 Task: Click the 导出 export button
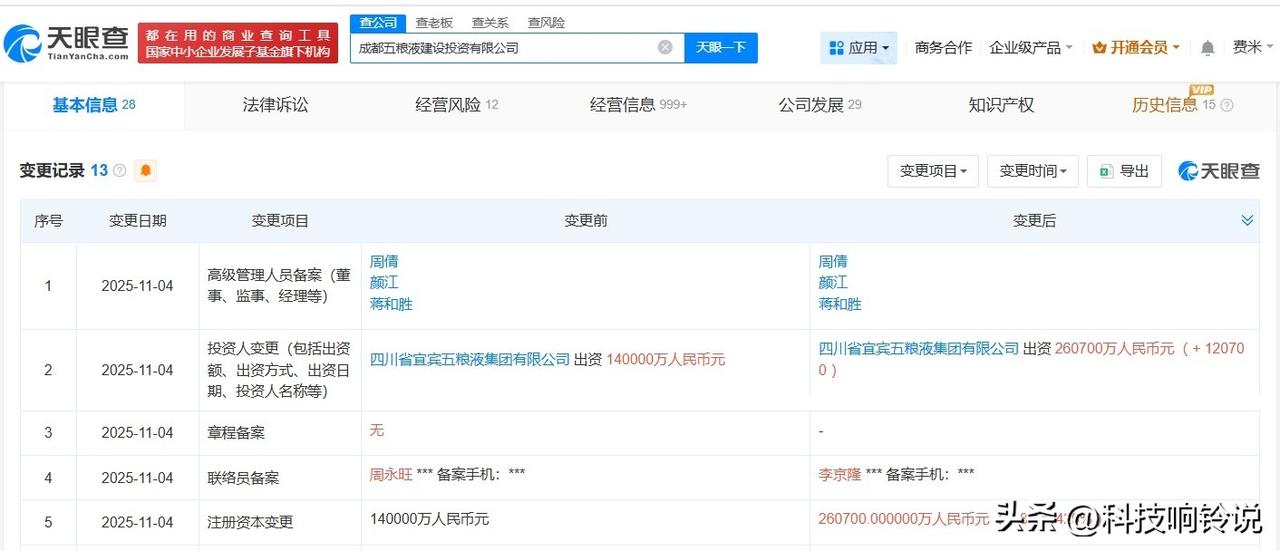tap(1124, 171)
